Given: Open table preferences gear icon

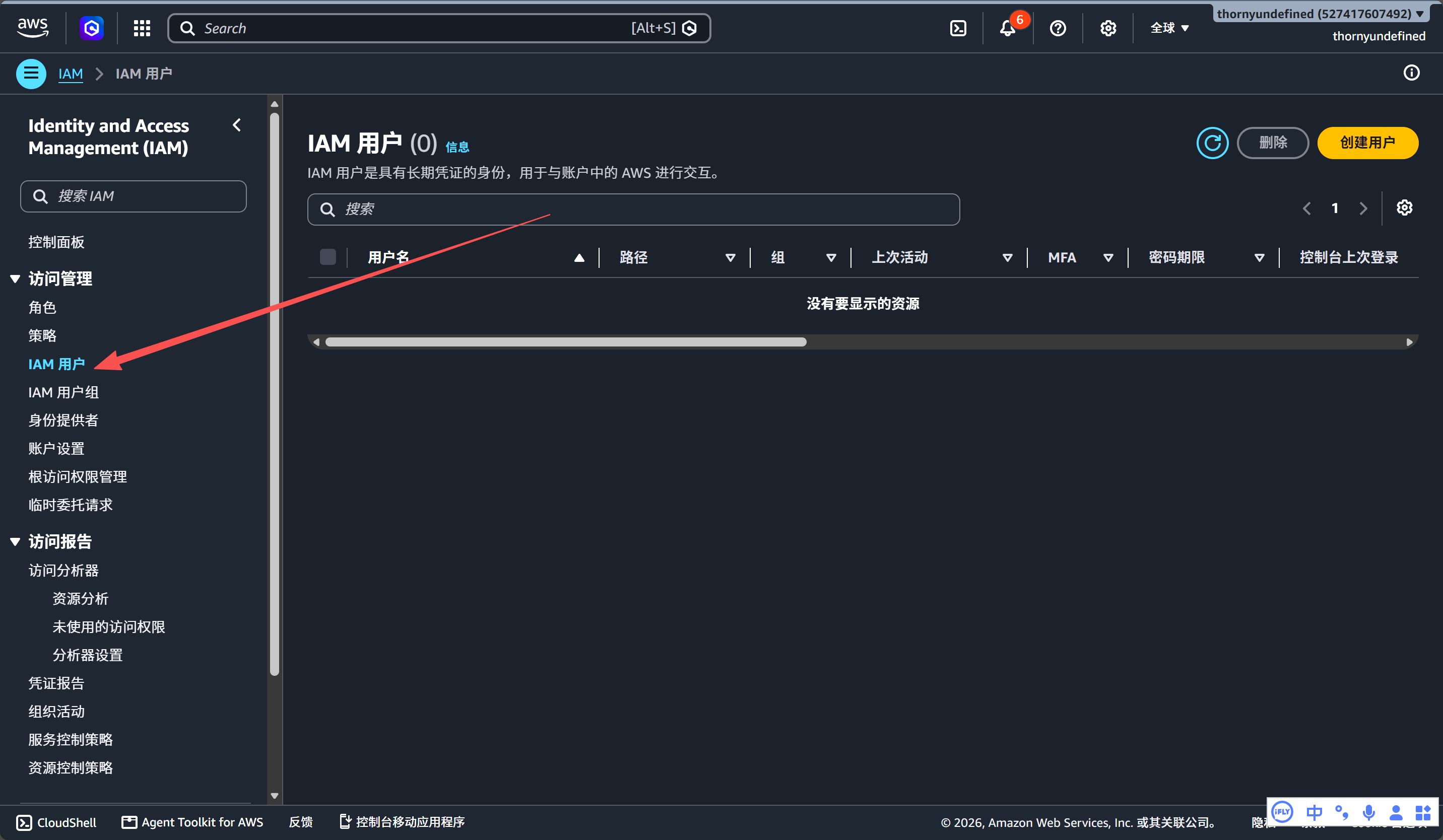Looking at the screenshot, I should pyautogui.click(x=1405, y=207).
